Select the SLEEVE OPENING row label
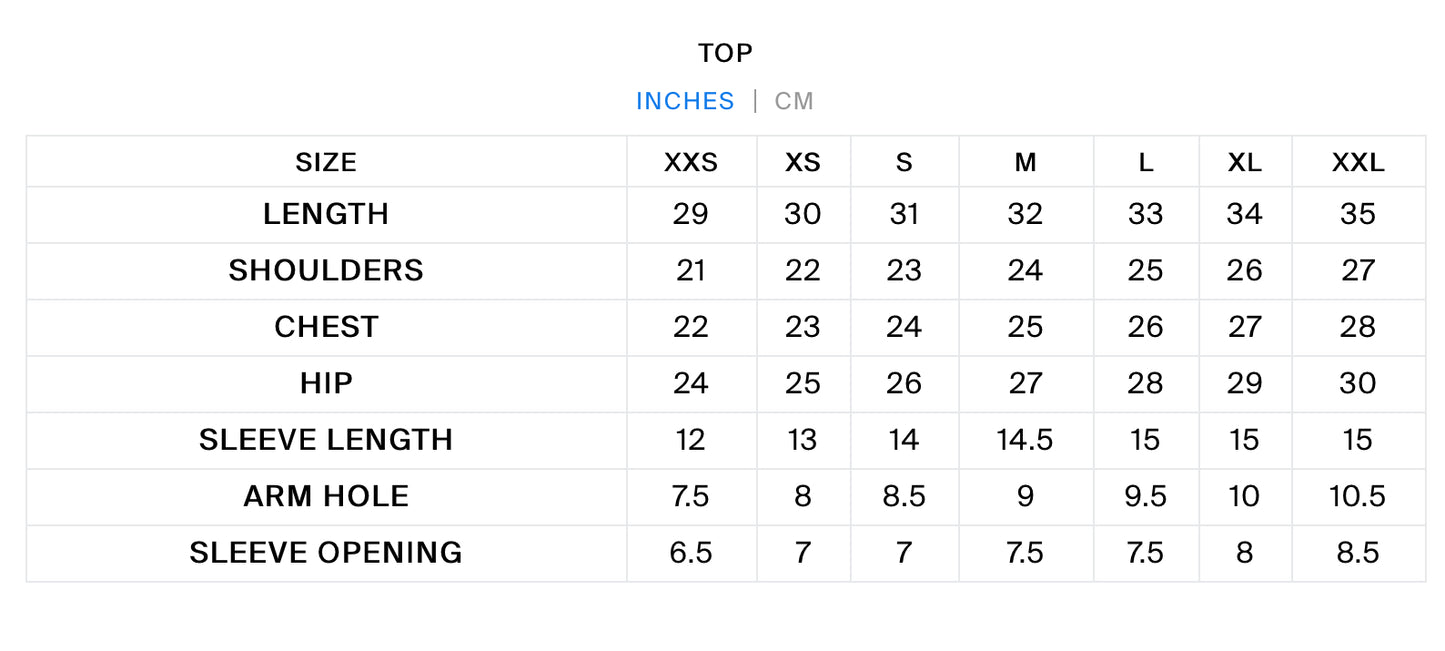 [x=326, y=552]
